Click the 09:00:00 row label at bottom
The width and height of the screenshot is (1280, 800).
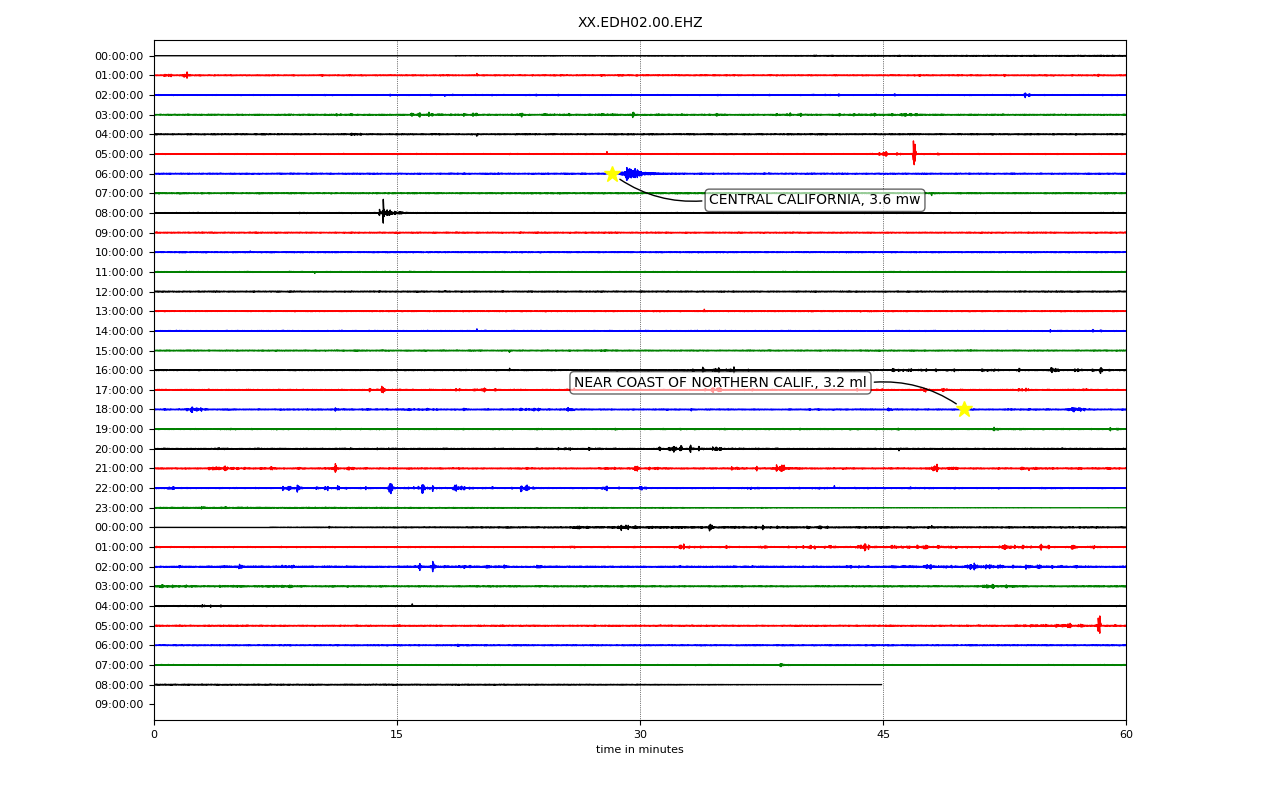point(119,704)
